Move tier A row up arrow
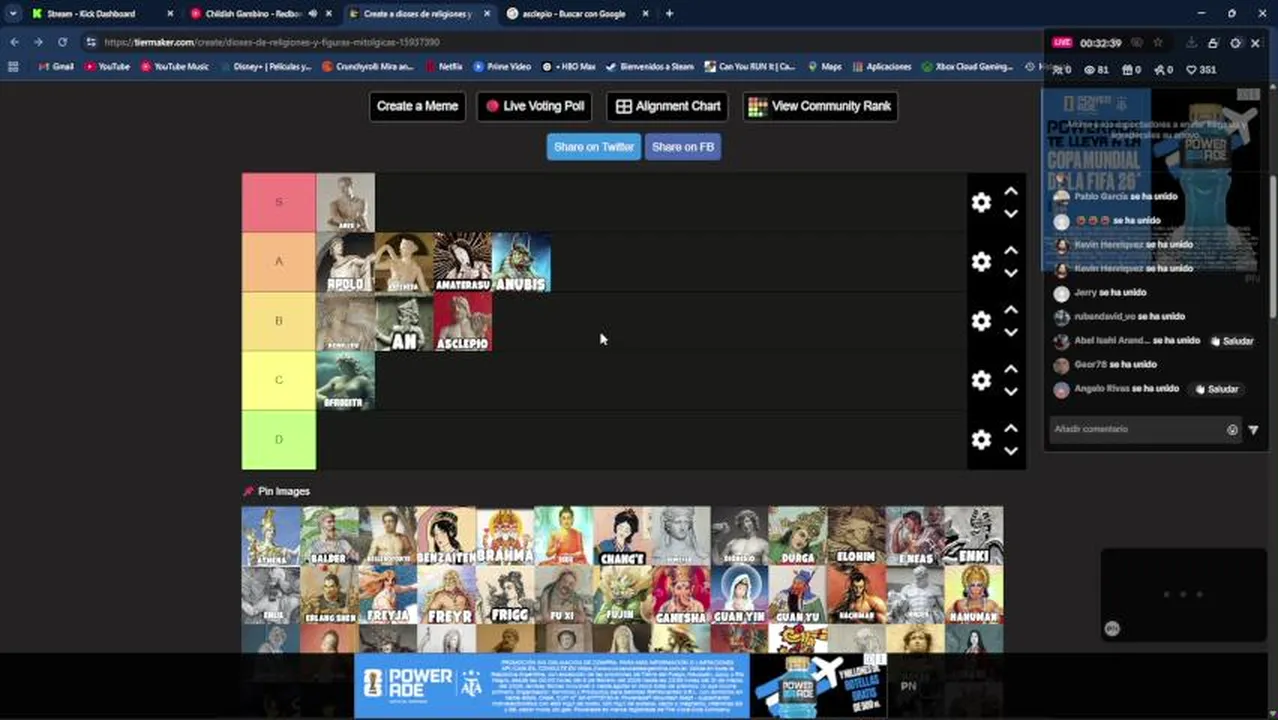The image size is (1278, 720). [x=1011, y=250]
